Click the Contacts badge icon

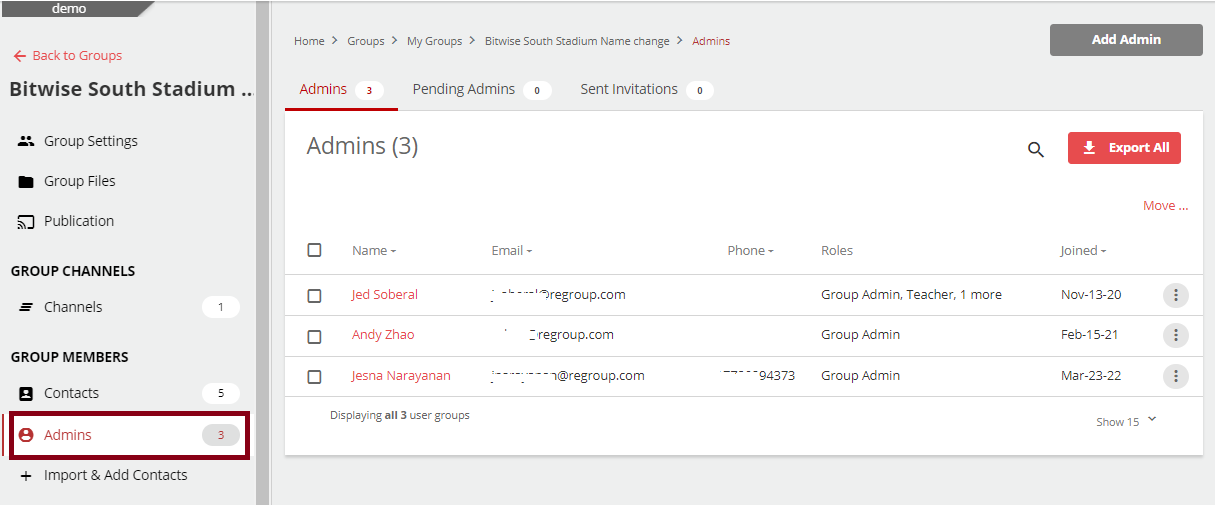[x=27, y=393]
